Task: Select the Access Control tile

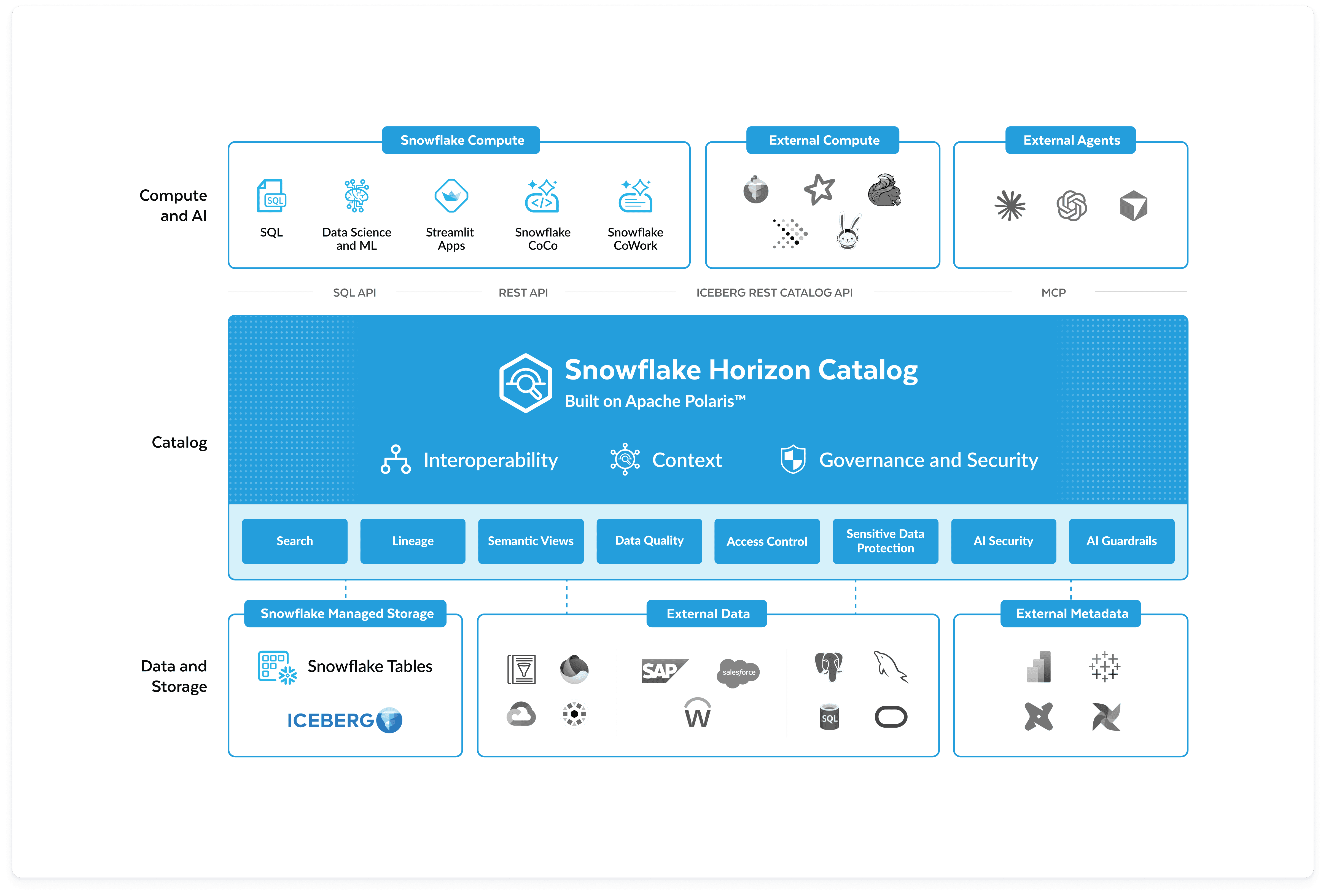Action: [x=767, y=541]
